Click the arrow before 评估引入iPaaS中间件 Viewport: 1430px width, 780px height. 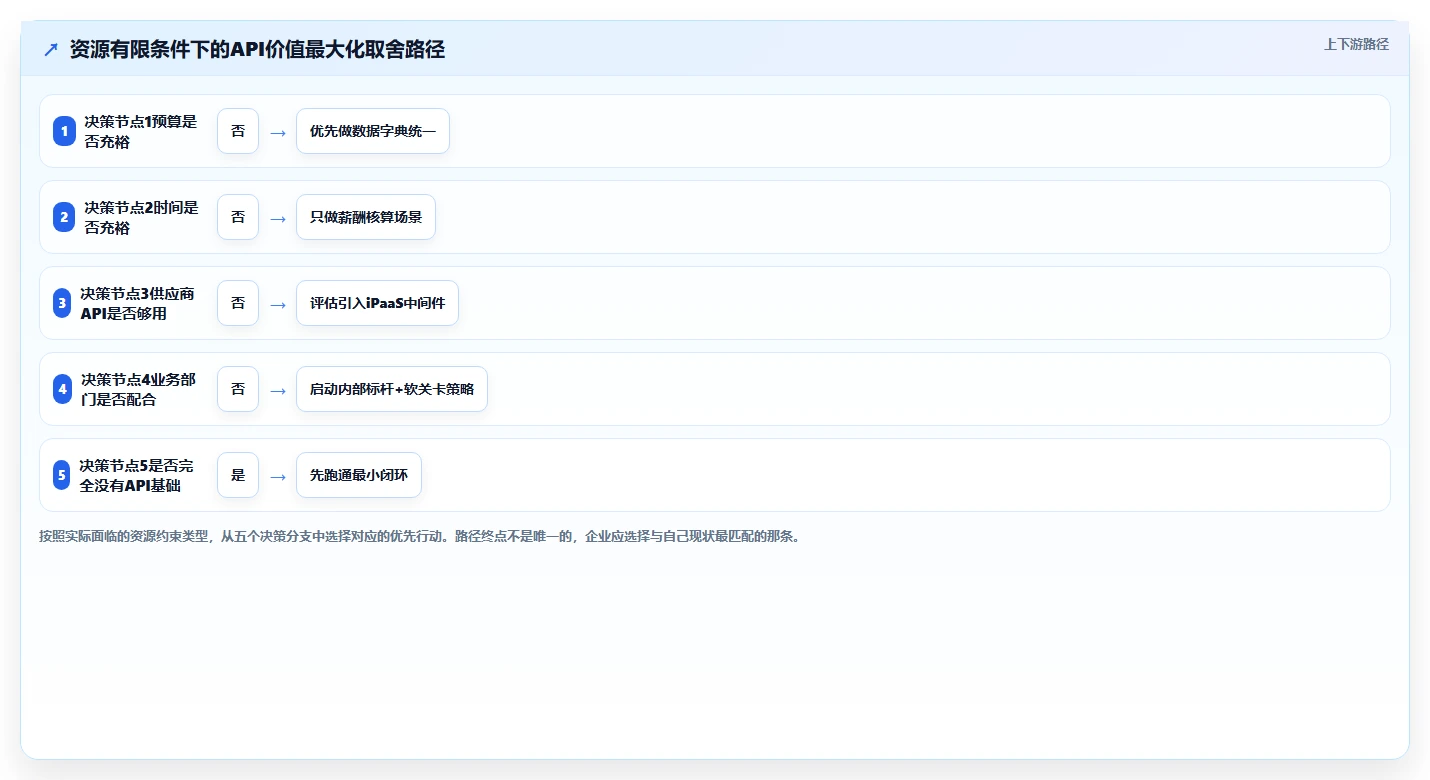pyautogui.click(x=278, y=304)
